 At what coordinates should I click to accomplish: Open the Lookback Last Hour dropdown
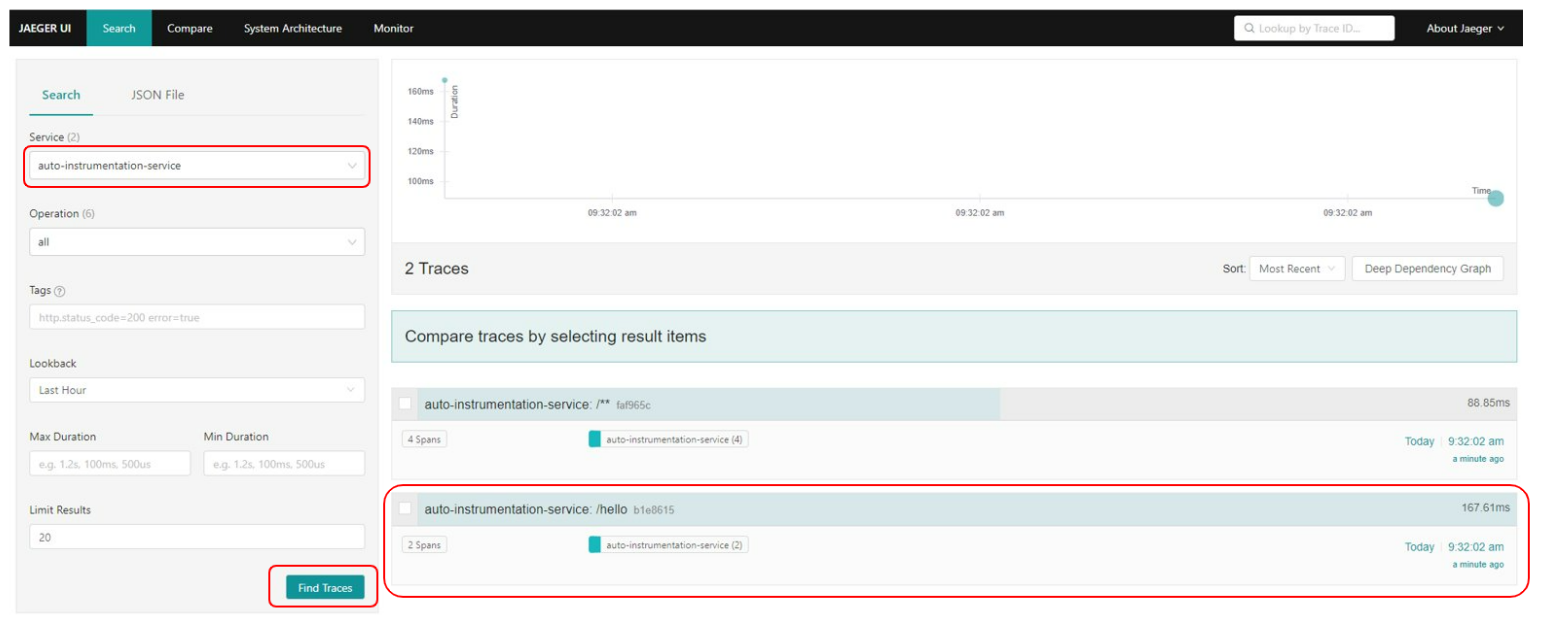click(x=197, y=390)
